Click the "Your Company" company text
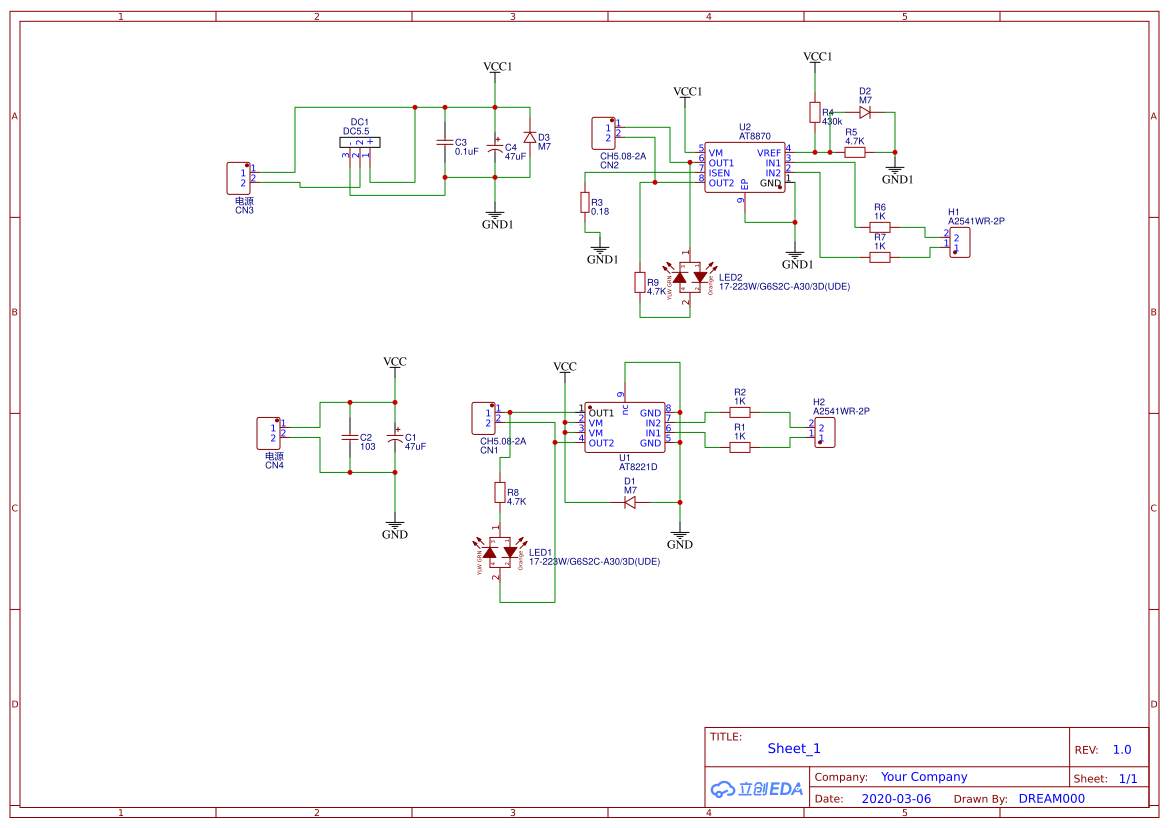Viewport: 1169px width, 828px height. point(924,777)
